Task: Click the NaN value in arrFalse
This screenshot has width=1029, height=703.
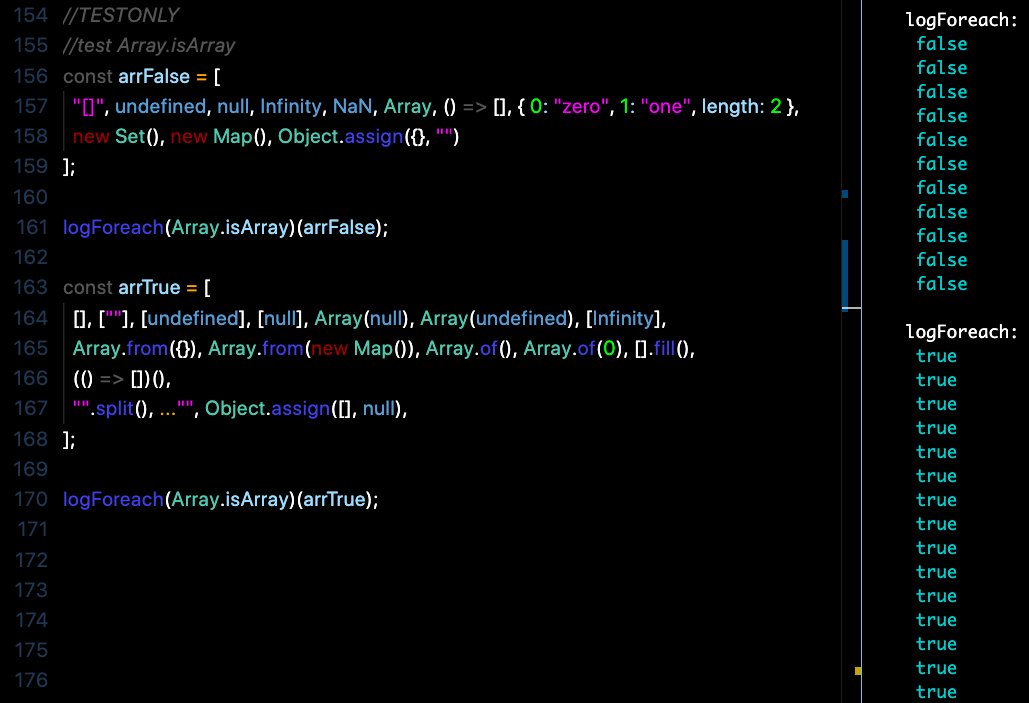Action: pyautogui.click(x=352, y=106)
